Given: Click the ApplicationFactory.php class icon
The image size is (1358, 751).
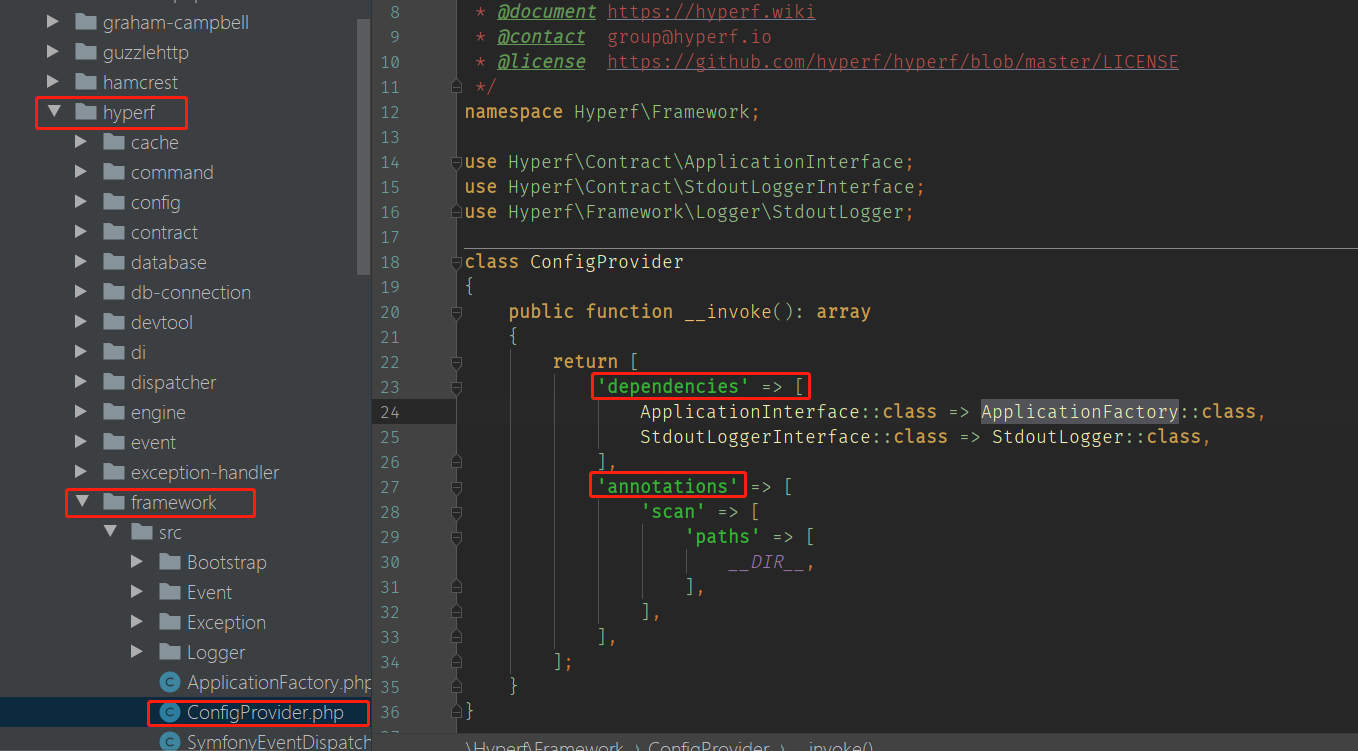Looking at the screenshot, I should coord(169,682).
